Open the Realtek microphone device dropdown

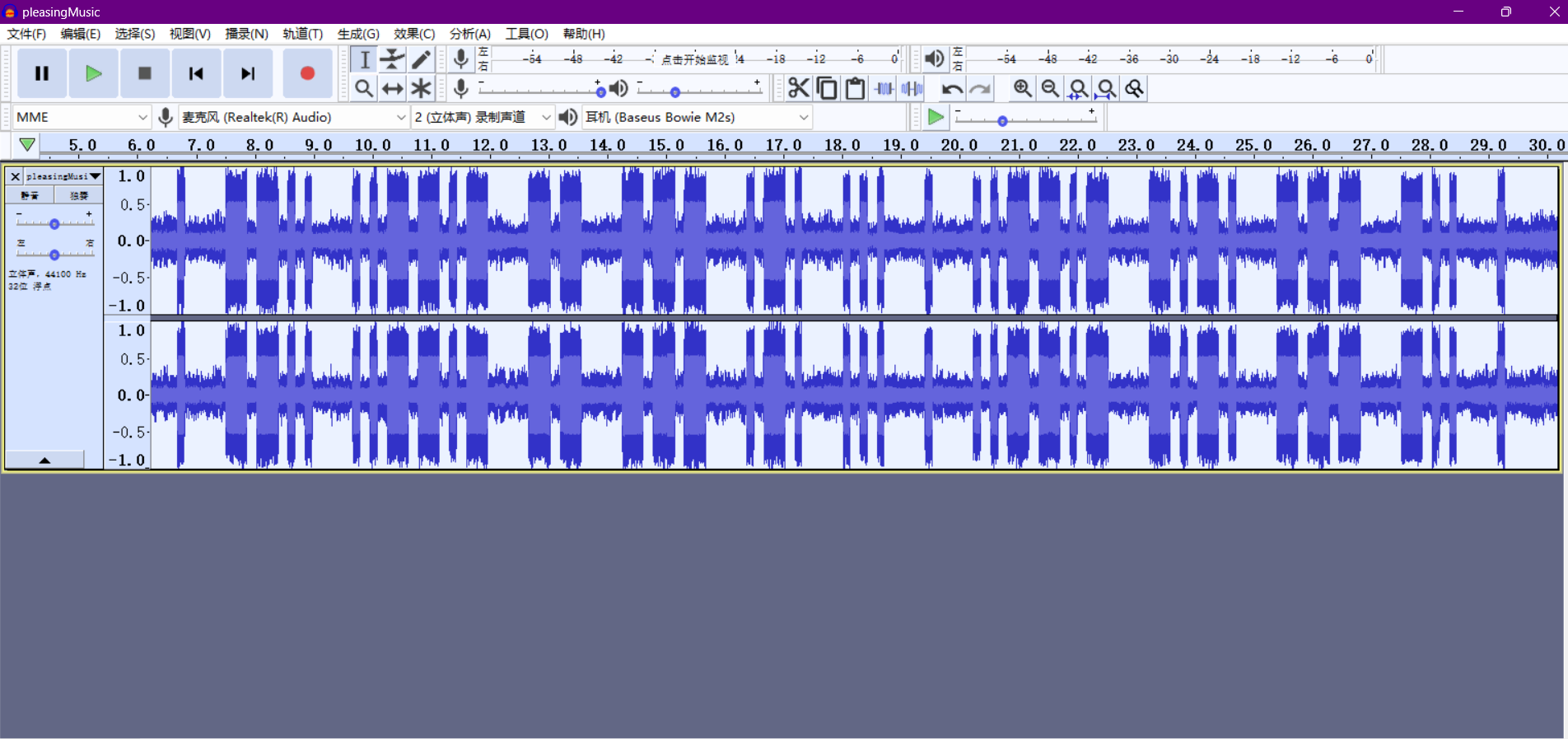[294, 117]
